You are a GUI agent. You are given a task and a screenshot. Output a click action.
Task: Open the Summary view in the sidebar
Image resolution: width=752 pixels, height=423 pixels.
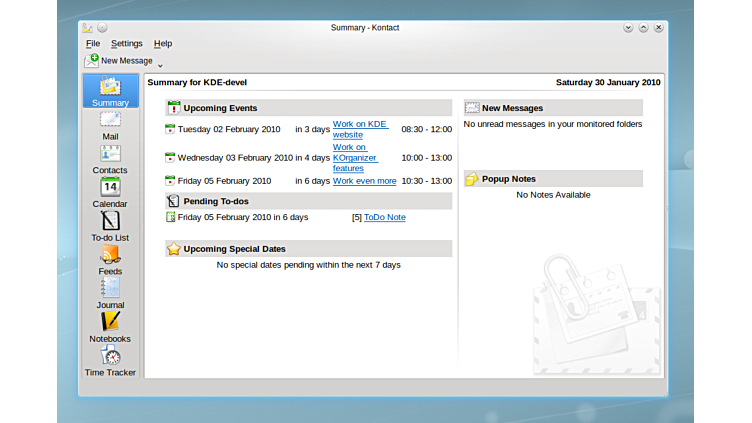[110, 91]
